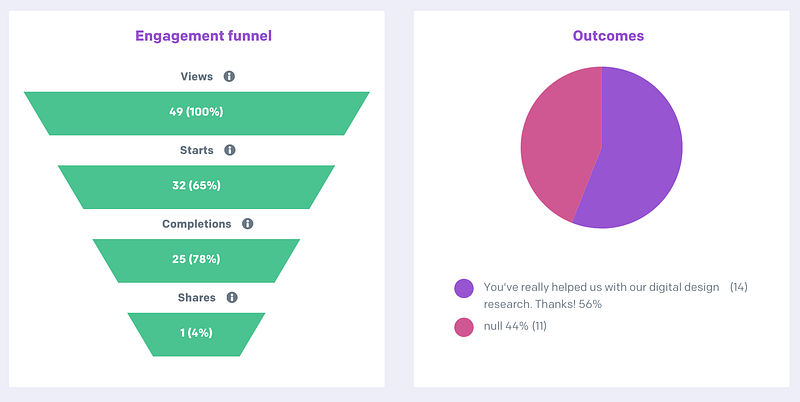Click the "null 44% (11)" legend label
The width and height of the screenshot is (800, 402).
pos(515,326)
